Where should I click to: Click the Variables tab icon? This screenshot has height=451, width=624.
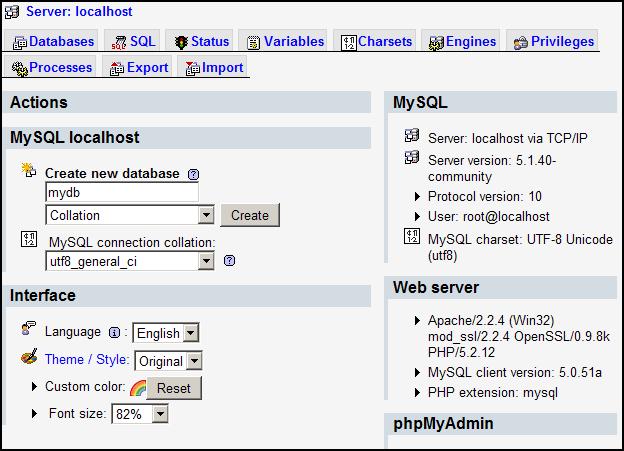(x=253, y=42)
